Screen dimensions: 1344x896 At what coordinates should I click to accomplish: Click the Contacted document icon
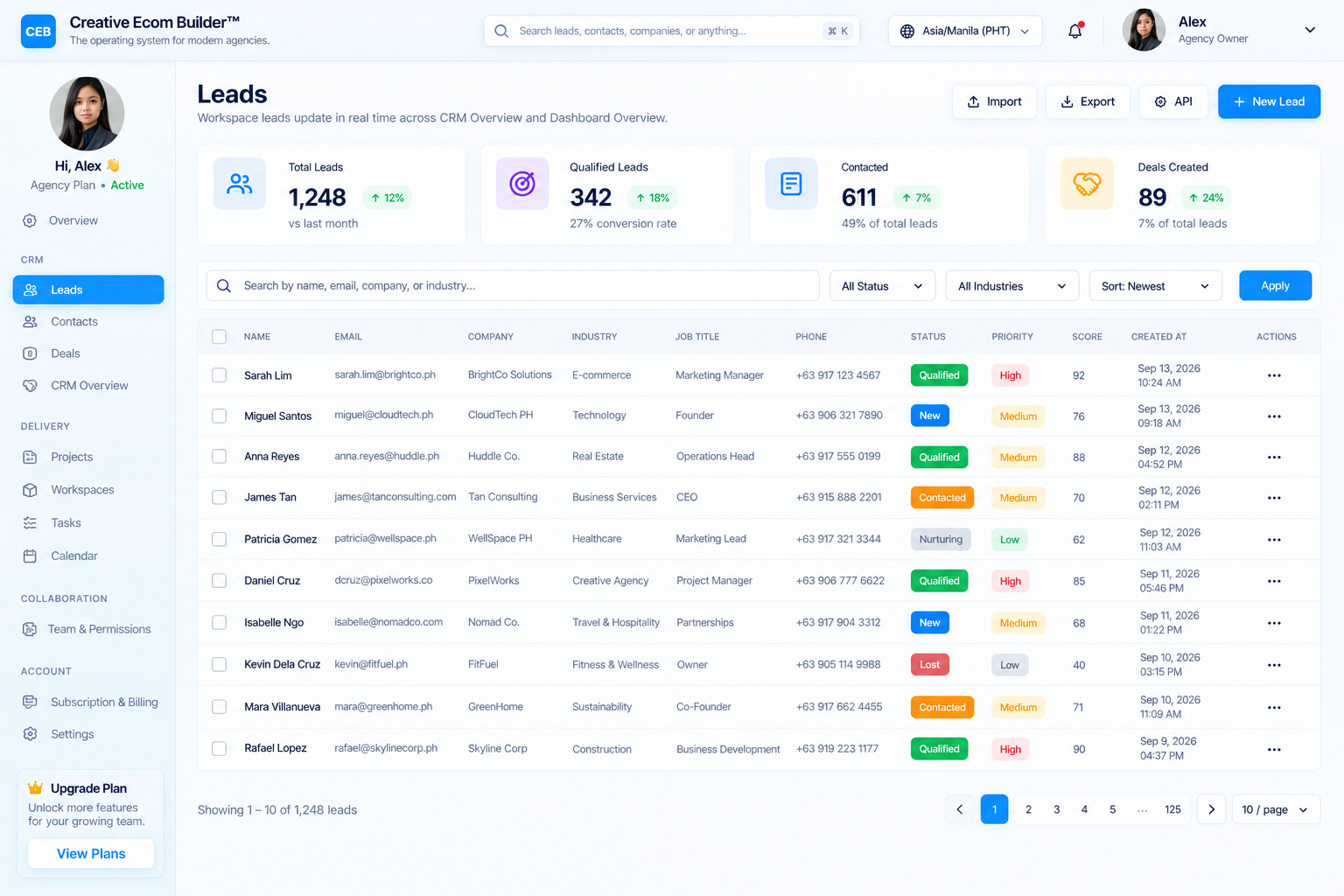791,184
